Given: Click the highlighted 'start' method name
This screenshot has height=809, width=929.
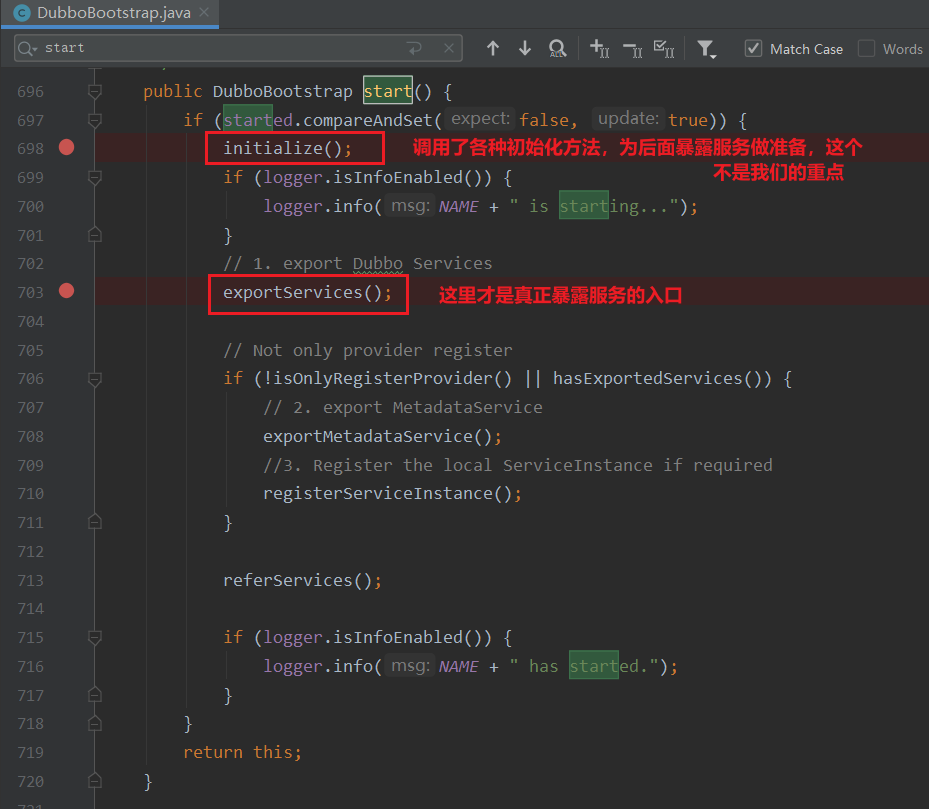Looking at the screenshot, I should coord(387,91).
